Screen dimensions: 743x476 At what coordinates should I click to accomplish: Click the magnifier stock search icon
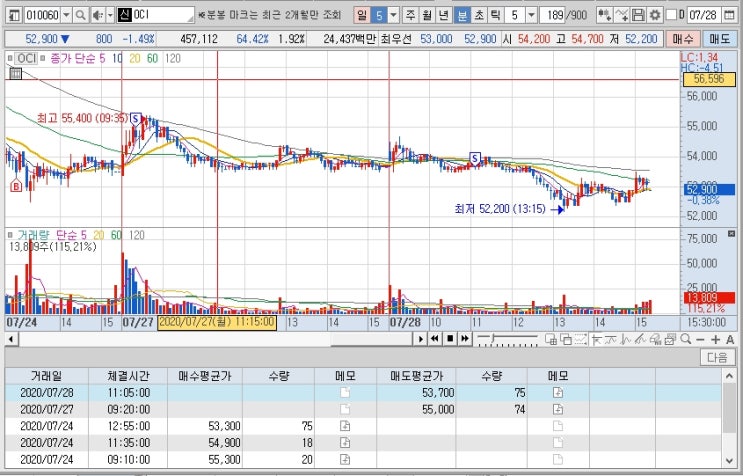(x=81, y=15)
